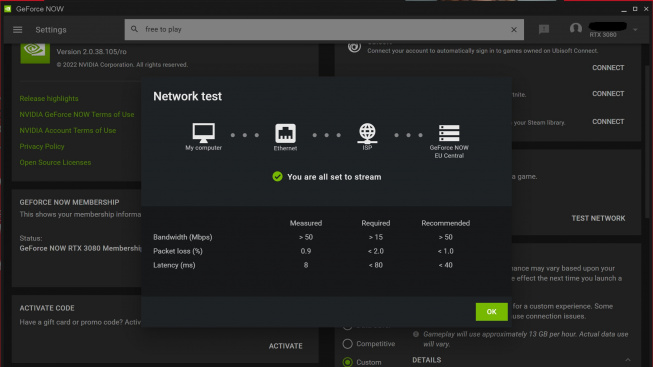Screen dimensions: 653x367
Task: Open the Privacy Policy link
Action: (x=42, y=146)
